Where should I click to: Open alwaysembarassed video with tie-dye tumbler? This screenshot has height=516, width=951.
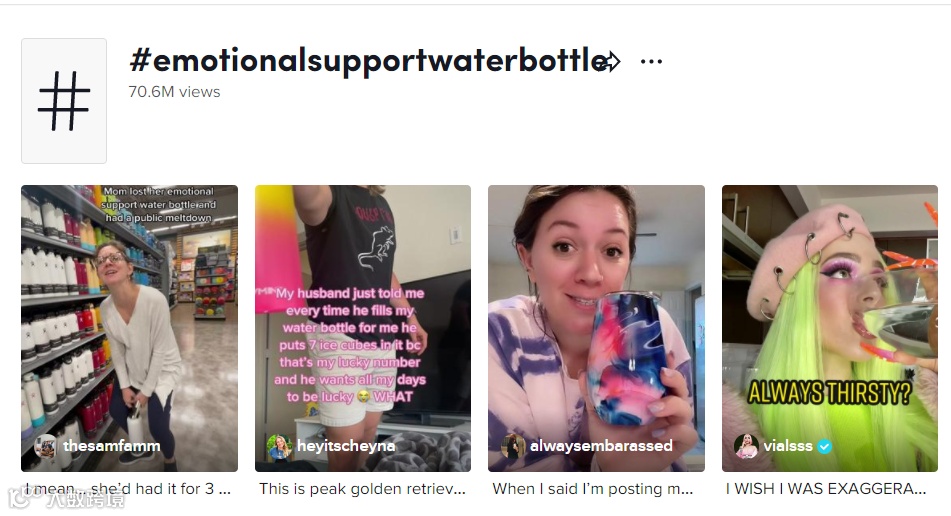(596, 328)
